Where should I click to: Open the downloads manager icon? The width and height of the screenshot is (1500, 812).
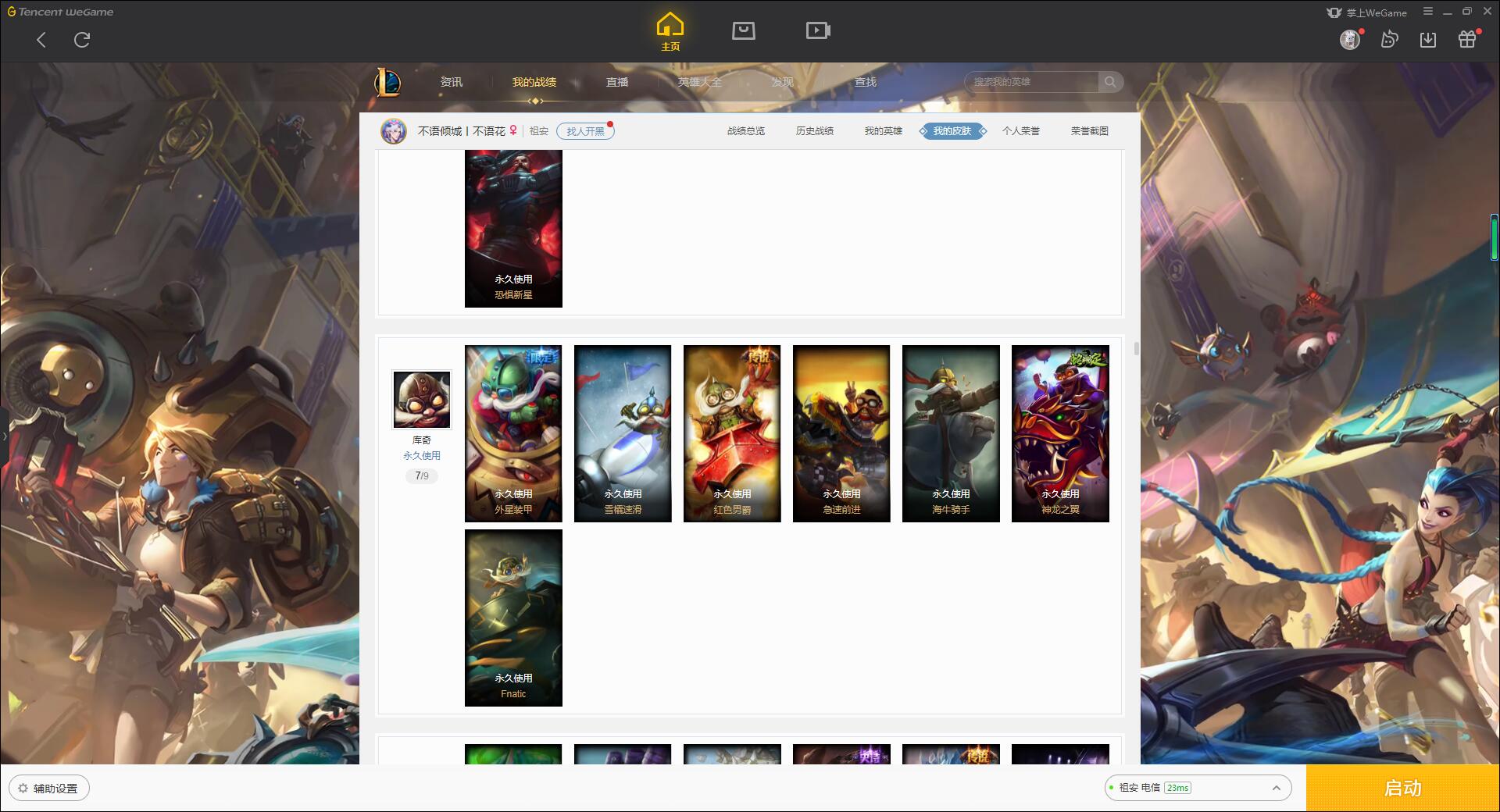pyautogui.click(x=1428, y=39)
